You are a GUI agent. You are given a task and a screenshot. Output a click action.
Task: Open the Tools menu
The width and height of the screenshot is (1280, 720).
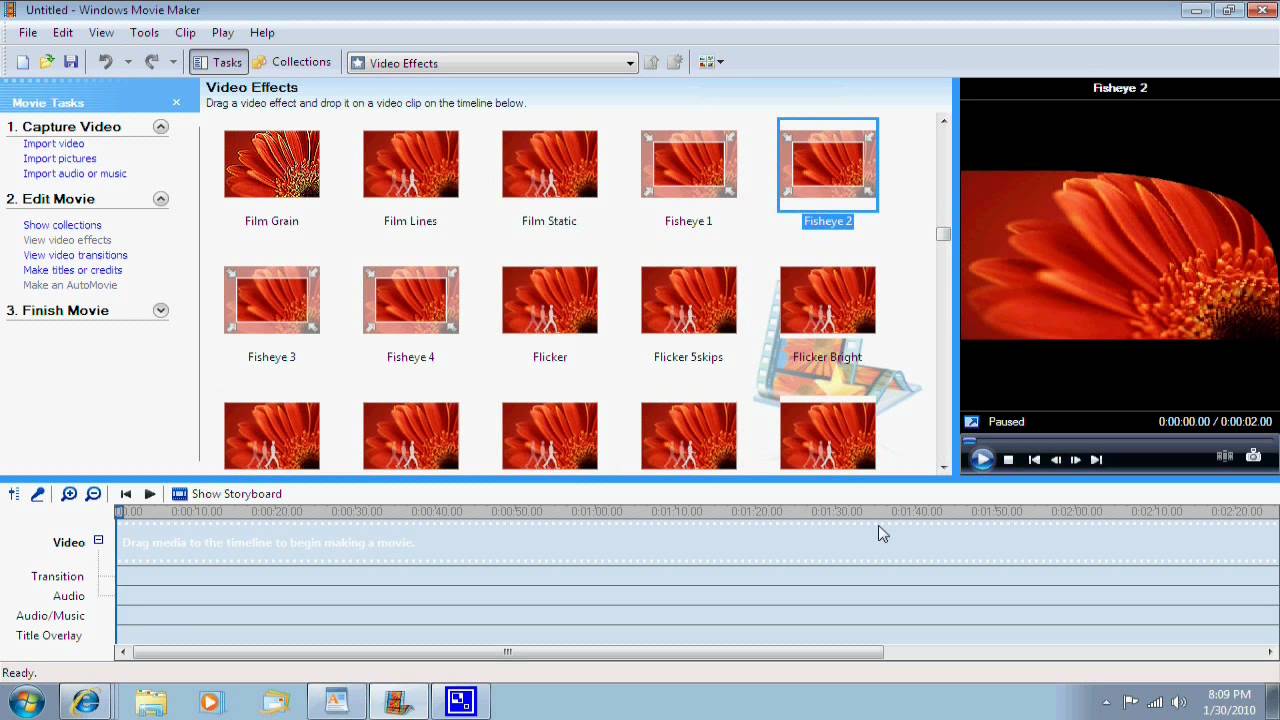click(144, 32)
